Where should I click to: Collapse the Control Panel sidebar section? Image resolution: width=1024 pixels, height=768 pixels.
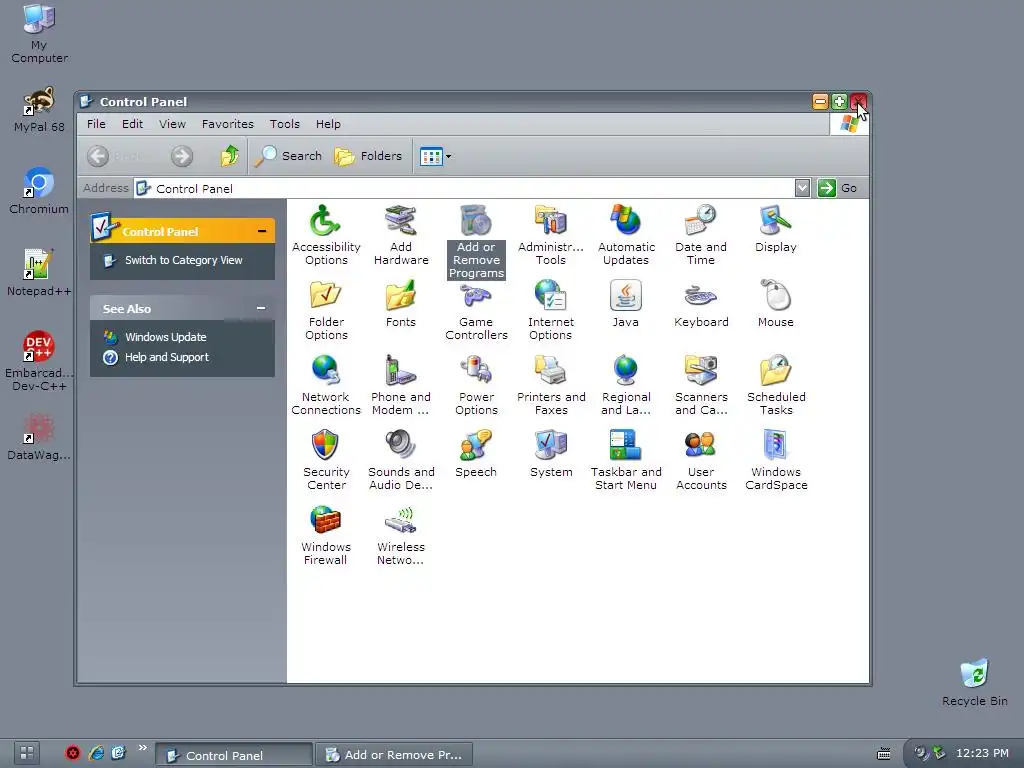click(262, 231)
